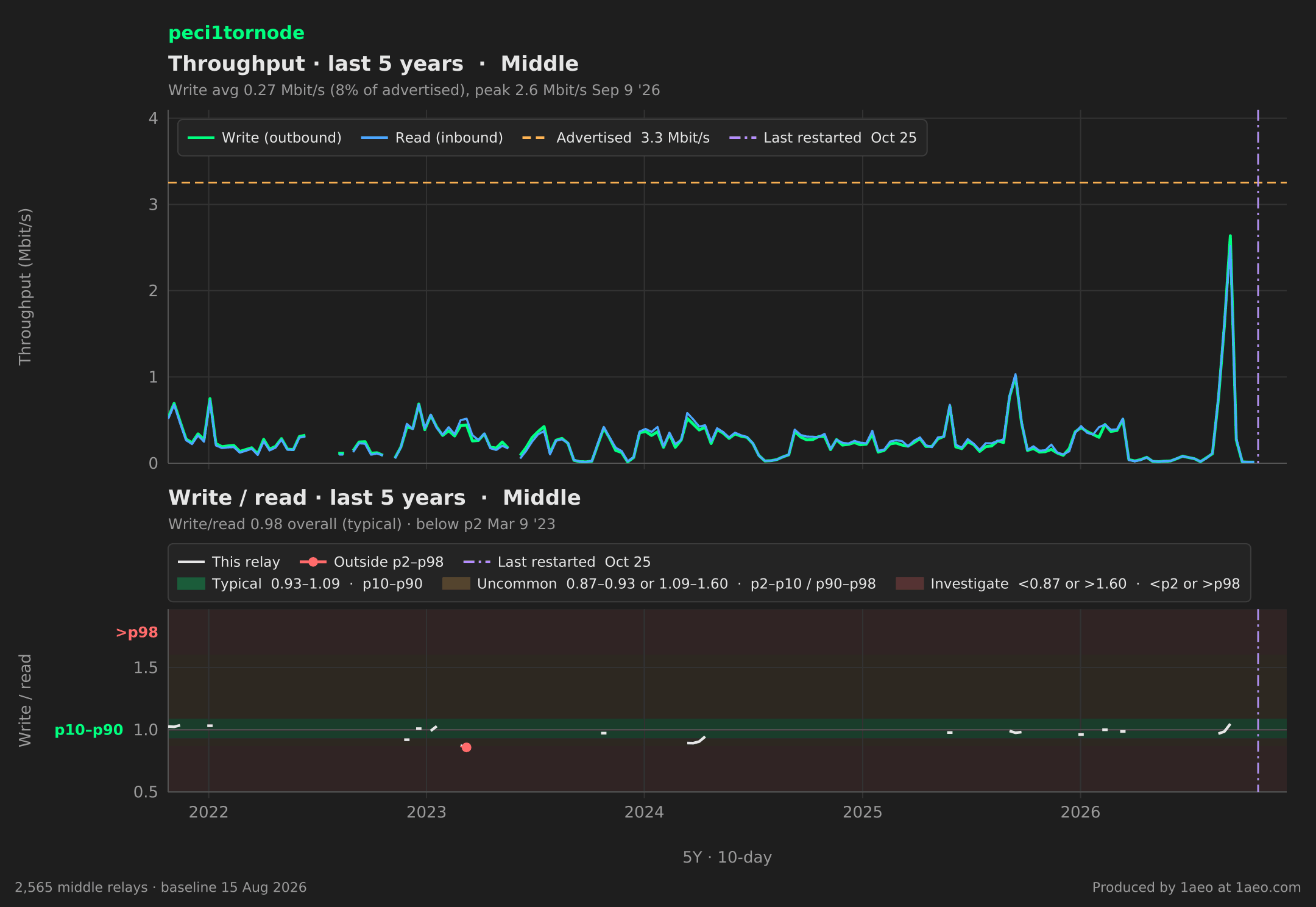Click the Read (inbound) legend entry

[x=432, y=138]
